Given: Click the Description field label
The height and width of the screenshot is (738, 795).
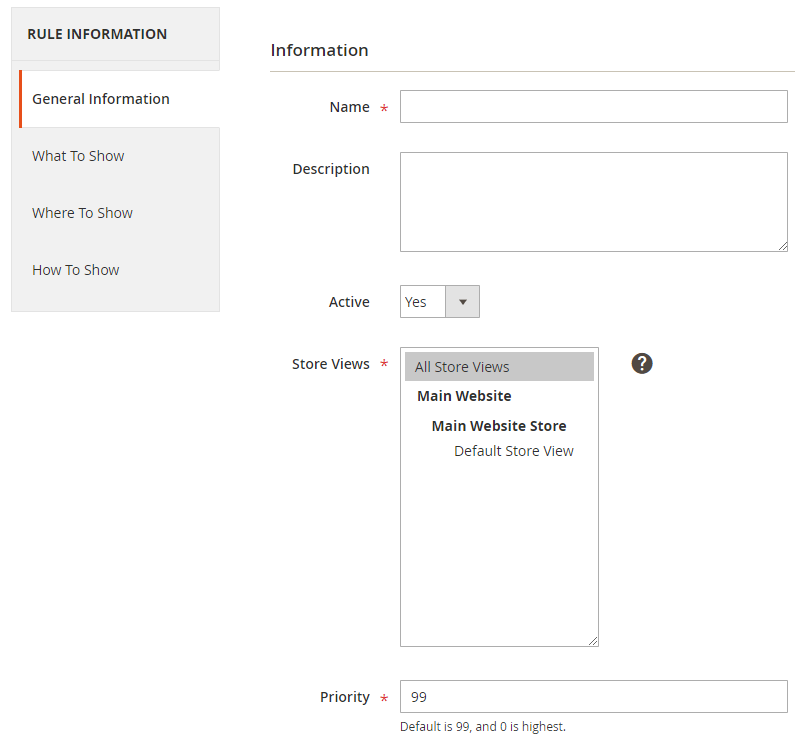Looking at the screenshot, I should tap(331, 169).
